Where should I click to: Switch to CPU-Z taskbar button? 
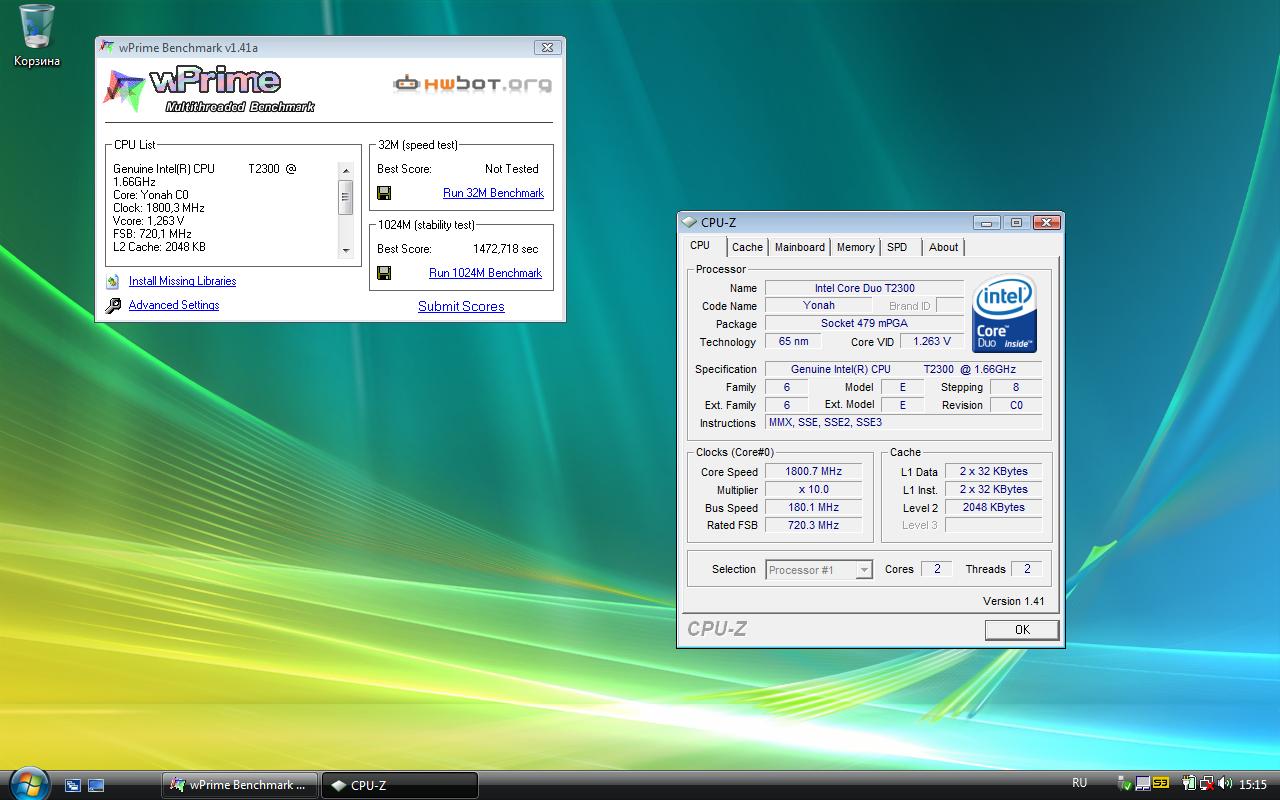[400, 785]
